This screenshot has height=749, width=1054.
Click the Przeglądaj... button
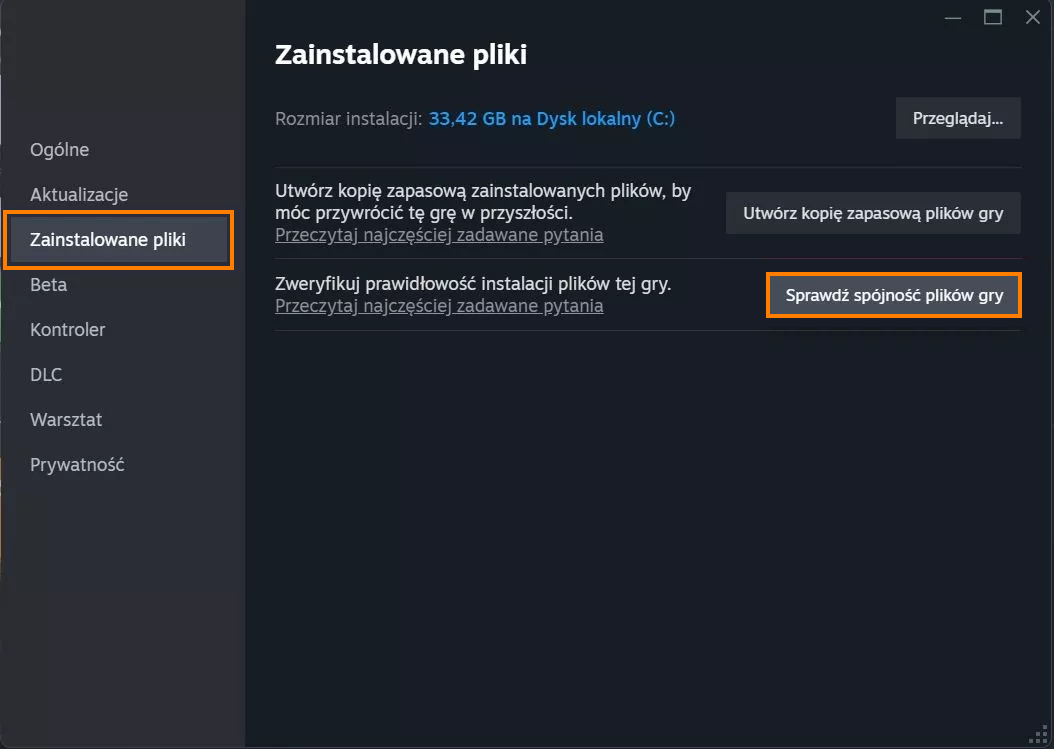click(x=958, y=118)
